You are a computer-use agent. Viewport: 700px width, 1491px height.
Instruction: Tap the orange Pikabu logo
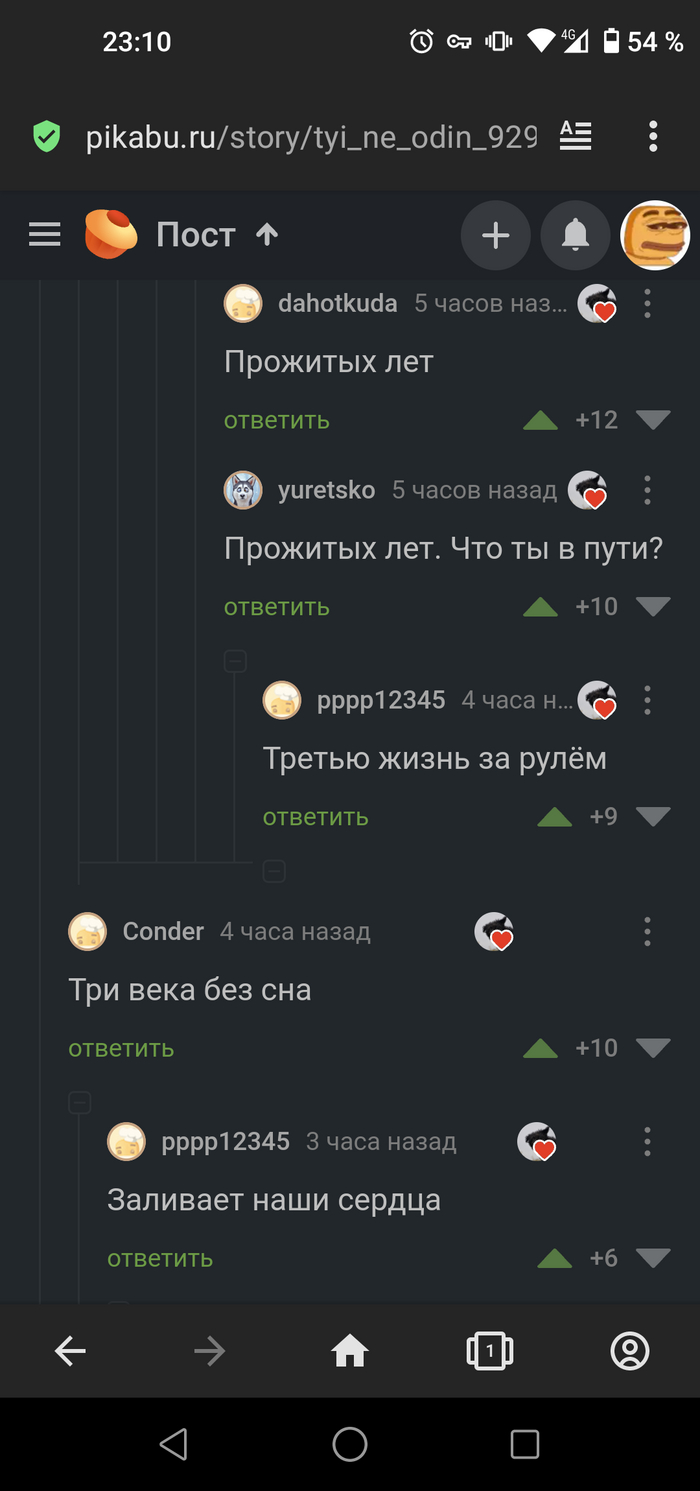click(x=110, y=235)
